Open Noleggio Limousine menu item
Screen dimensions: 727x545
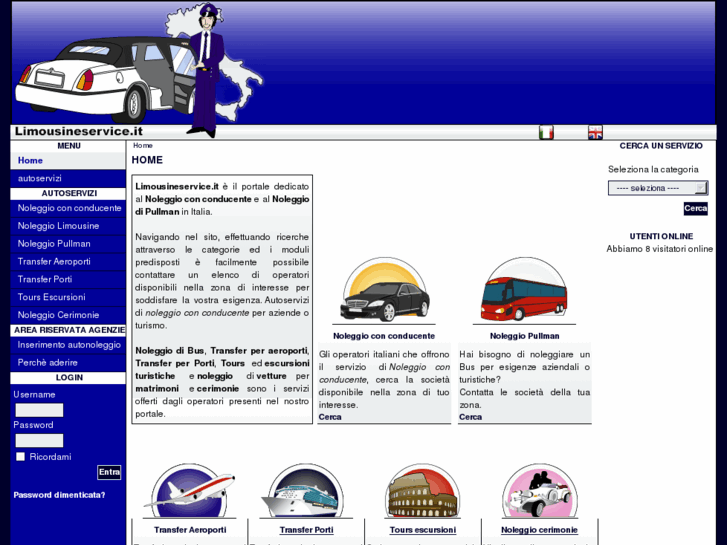coord(68,226)
